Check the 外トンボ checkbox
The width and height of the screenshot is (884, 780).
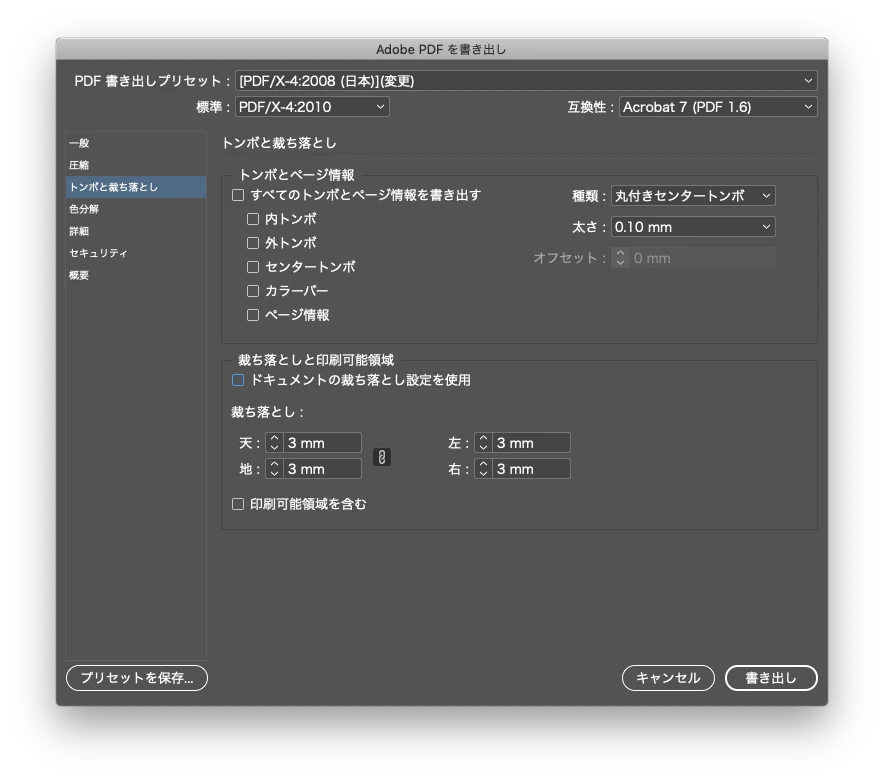253,243
